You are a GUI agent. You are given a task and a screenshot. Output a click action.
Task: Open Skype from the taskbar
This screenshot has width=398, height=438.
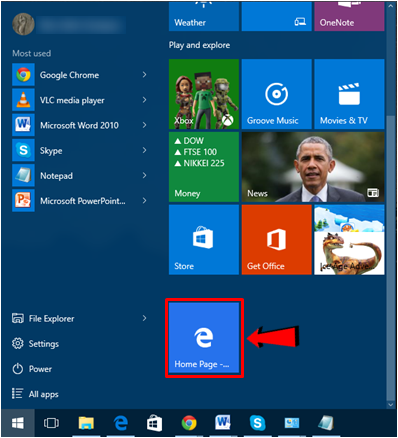click(x=258, y=423)
